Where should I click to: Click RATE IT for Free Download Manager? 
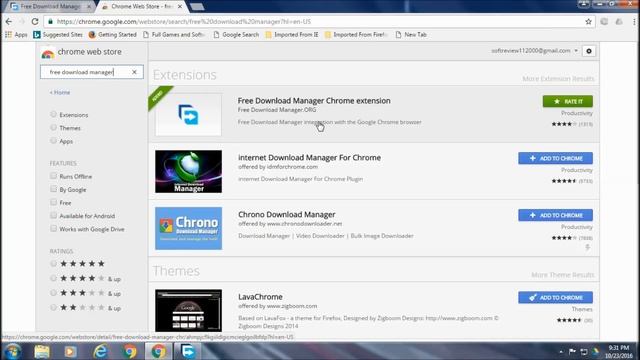[x=568, y=101]
